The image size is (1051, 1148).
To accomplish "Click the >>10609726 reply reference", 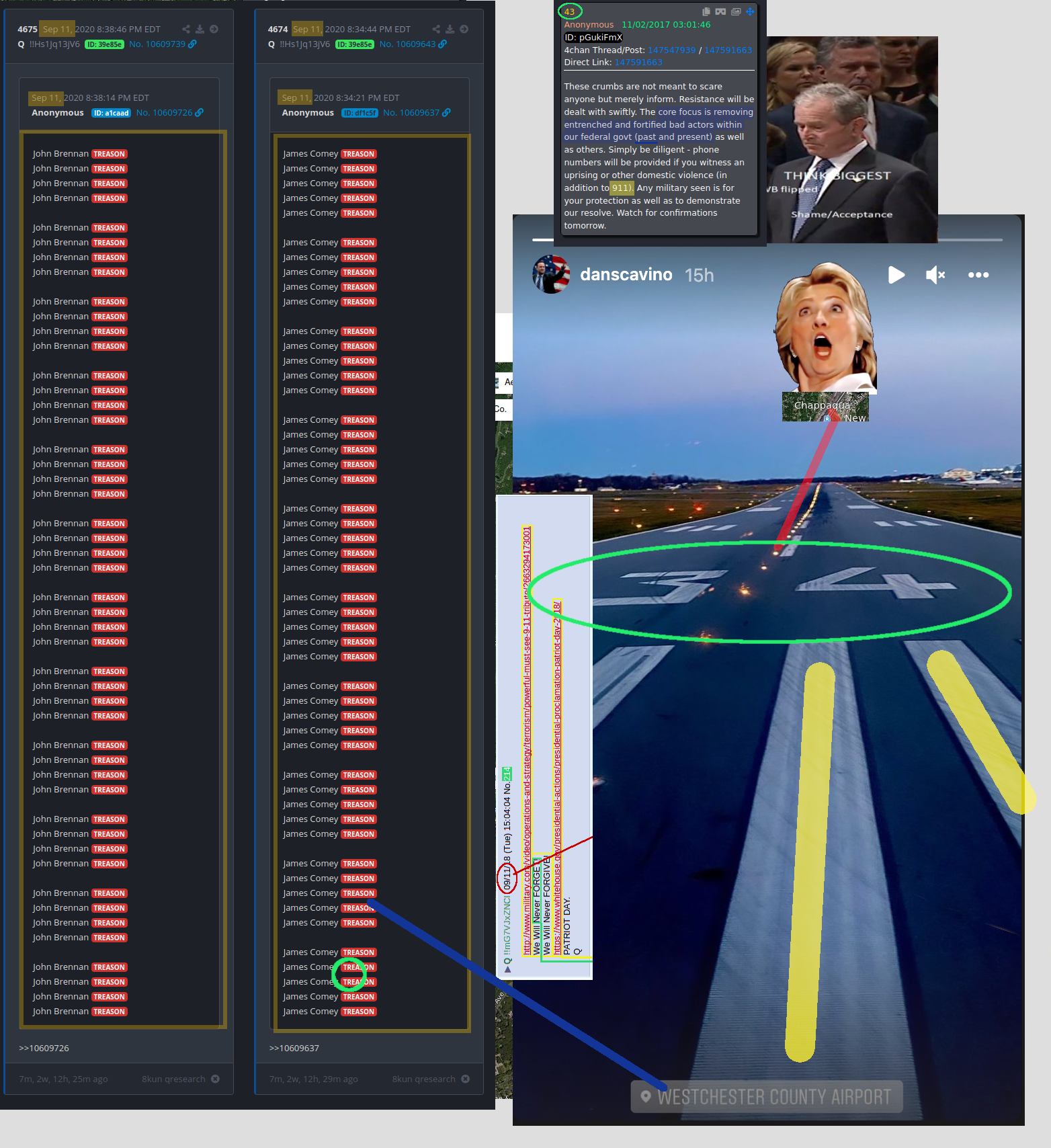I will (x=44, y=1048).
